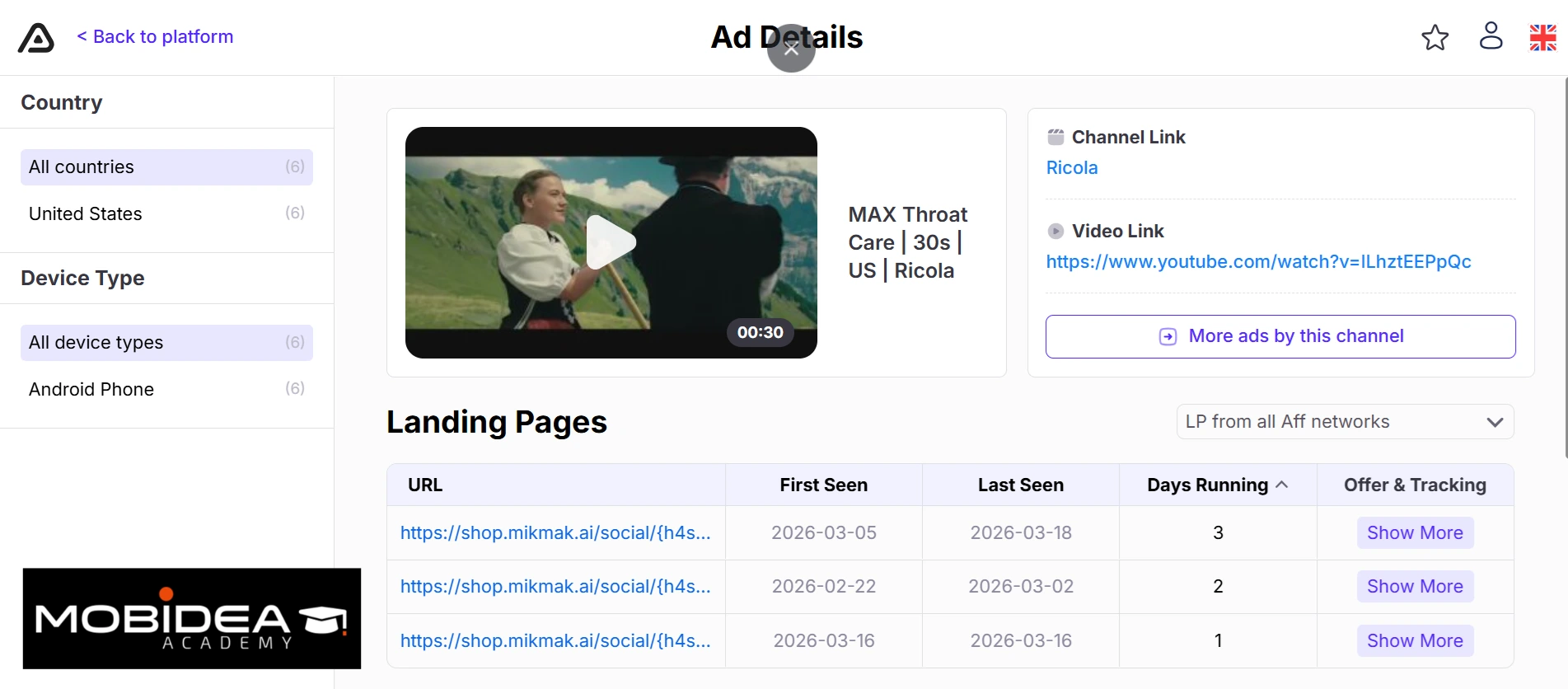Add ad to favorites with star icon
The height and width of the screenshot is (689, 1568).
point(1435,37)
